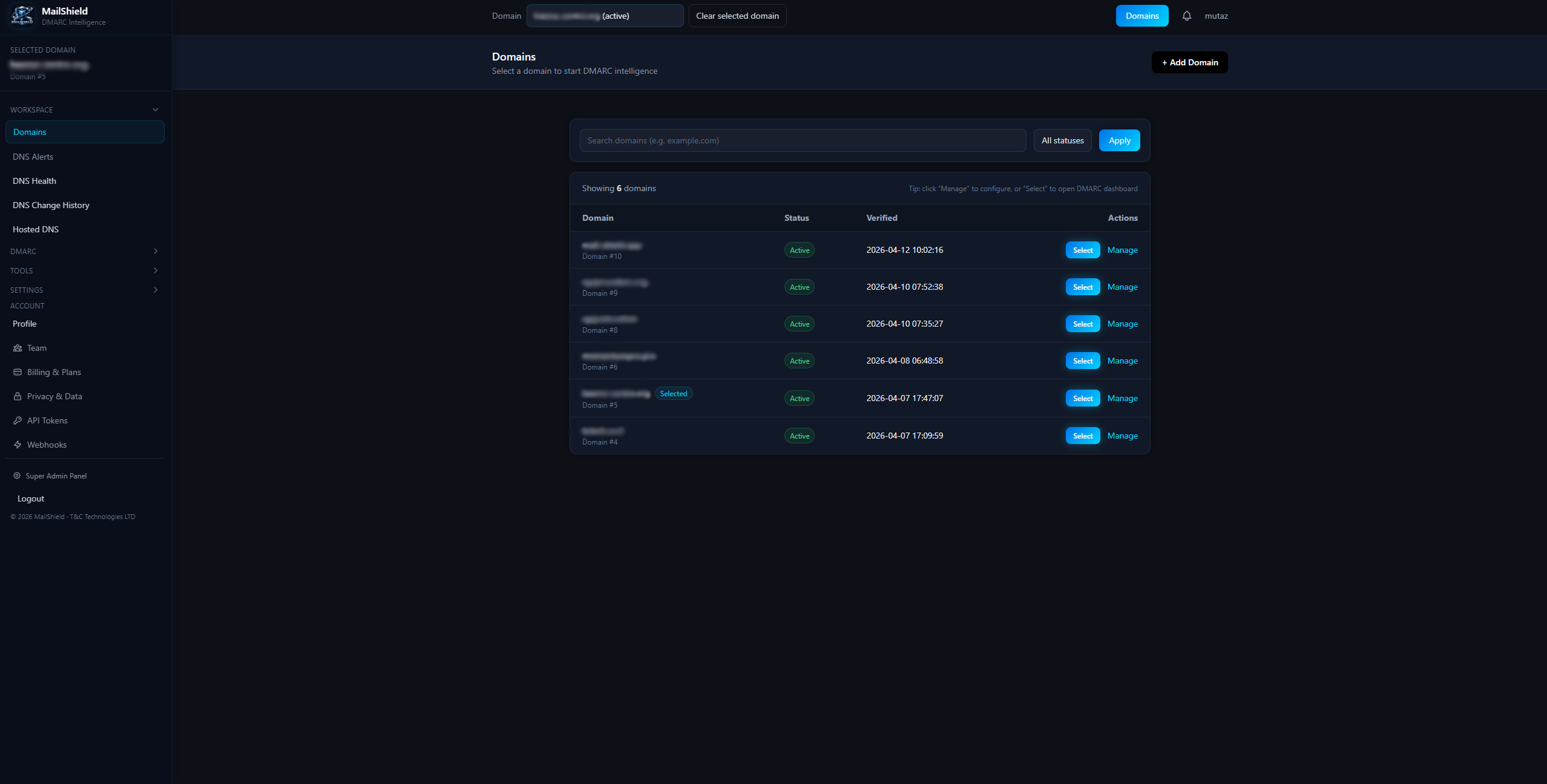The width and height of the screenshot is (1547, 784).
Task: Open Team via its people icon
Action: point(18,348)
